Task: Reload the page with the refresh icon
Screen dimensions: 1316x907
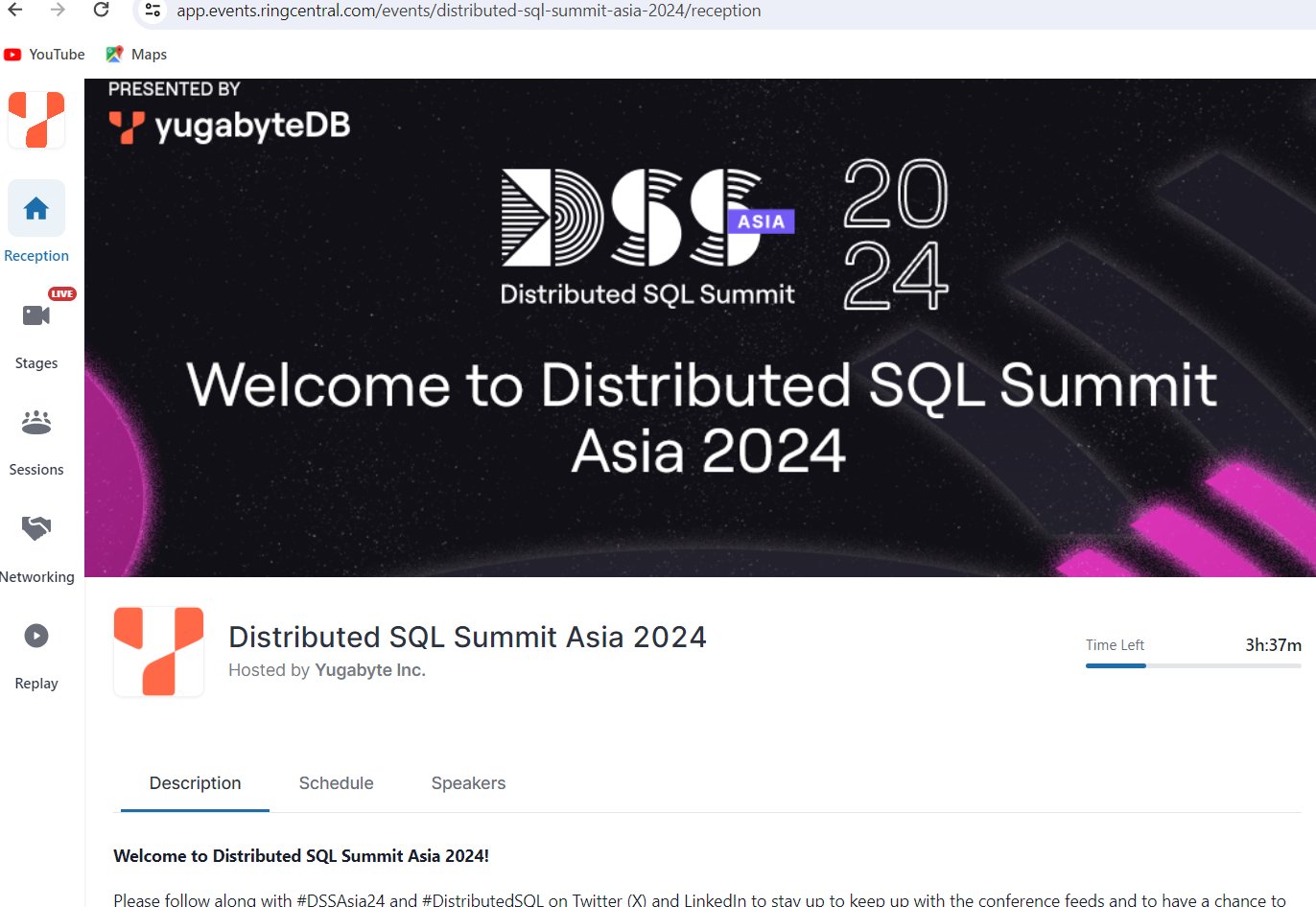Action: [101, 10]
